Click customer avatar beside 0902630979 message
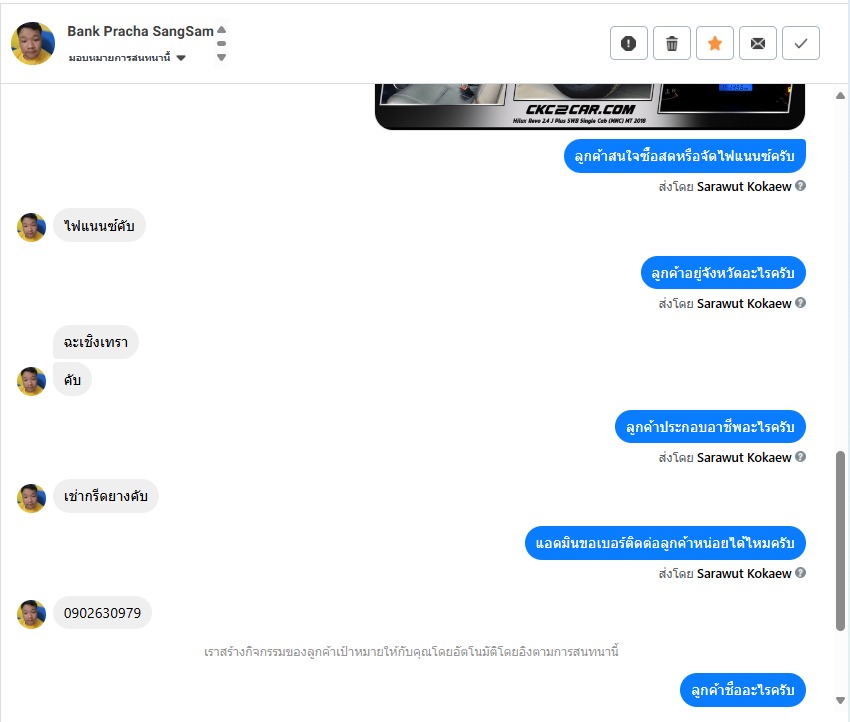 coord(31,614)
